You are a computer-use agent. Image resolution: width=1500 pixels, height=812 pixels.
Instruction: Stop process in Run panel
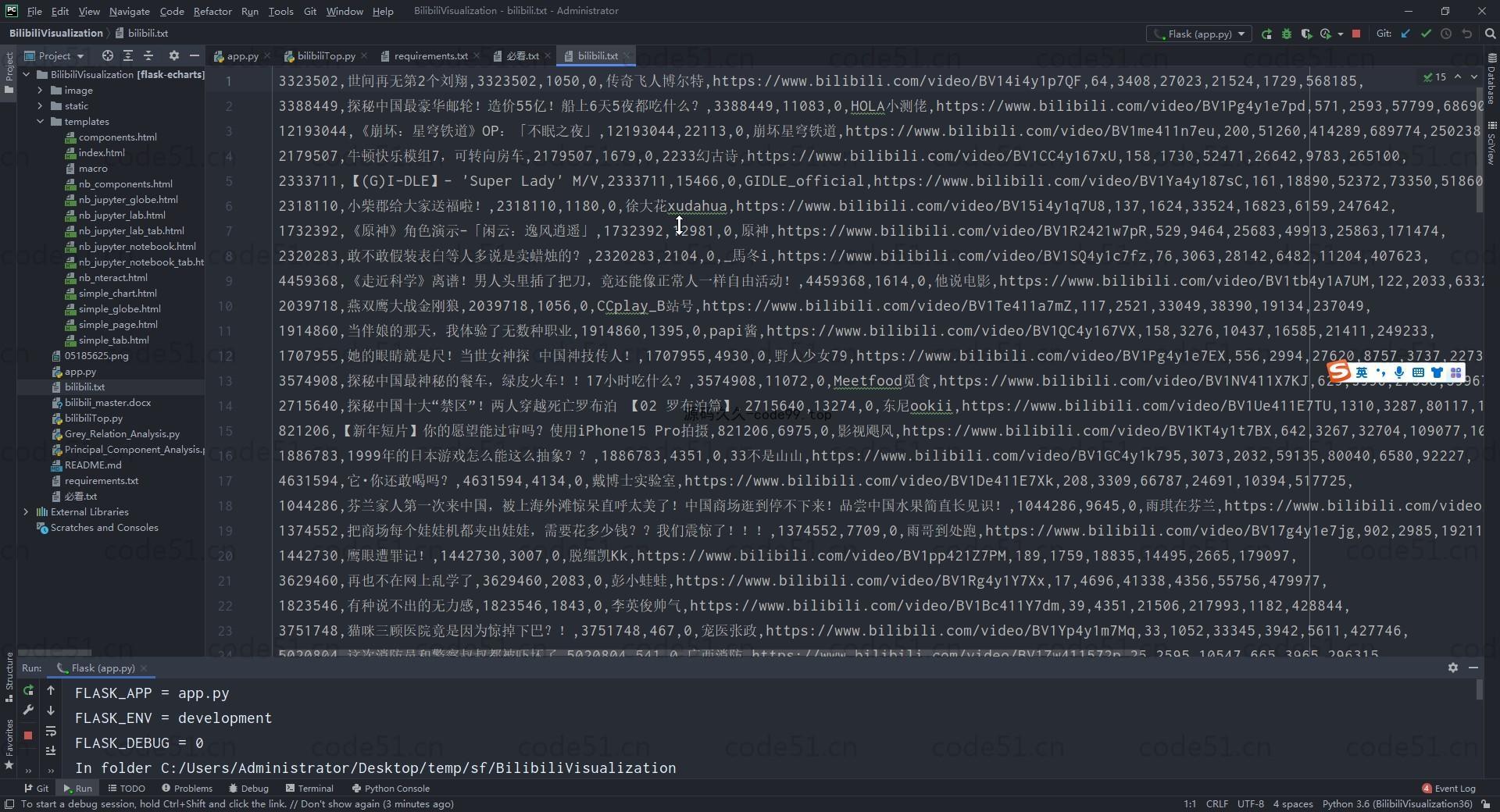[28, 735]
